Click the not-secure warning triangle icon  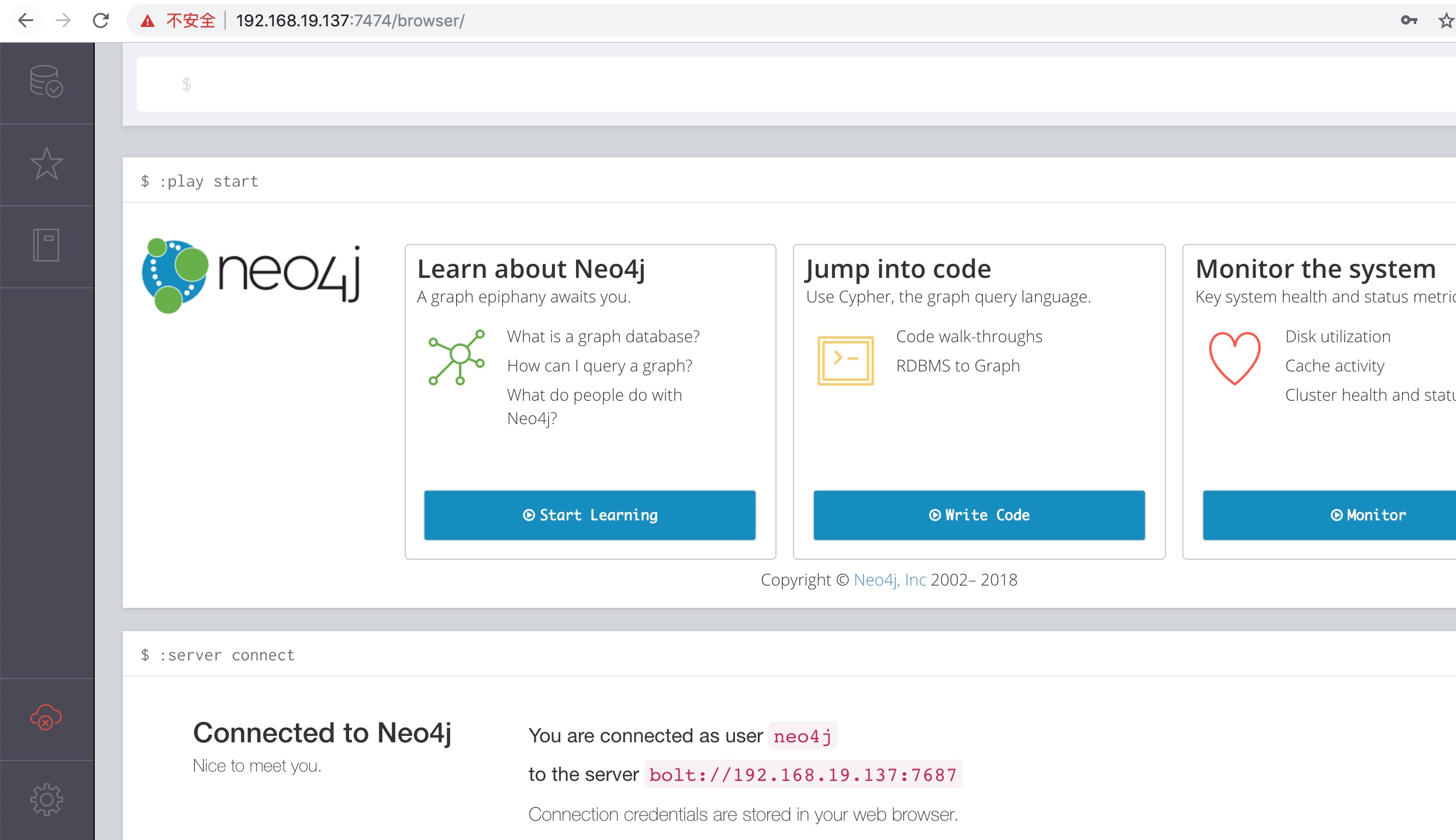tap(148, 22)
